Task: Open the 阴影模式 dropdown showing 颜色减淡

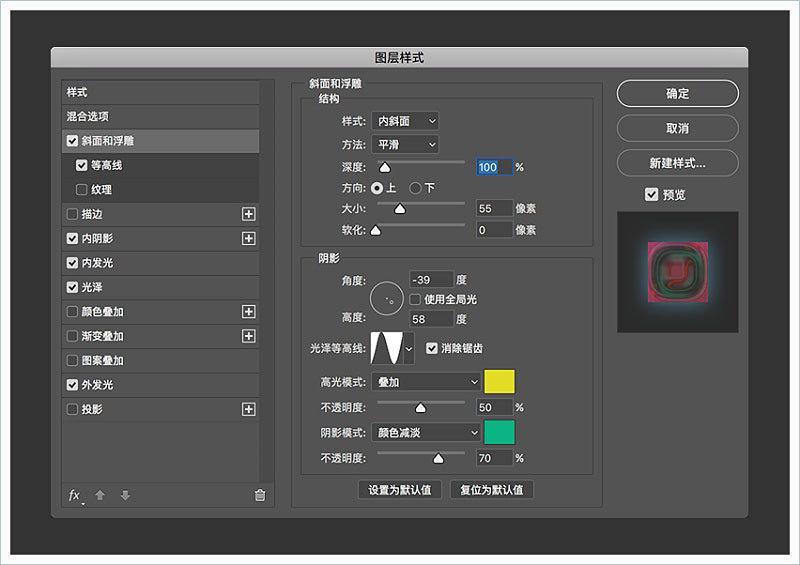Action: [x=426, y=433]
